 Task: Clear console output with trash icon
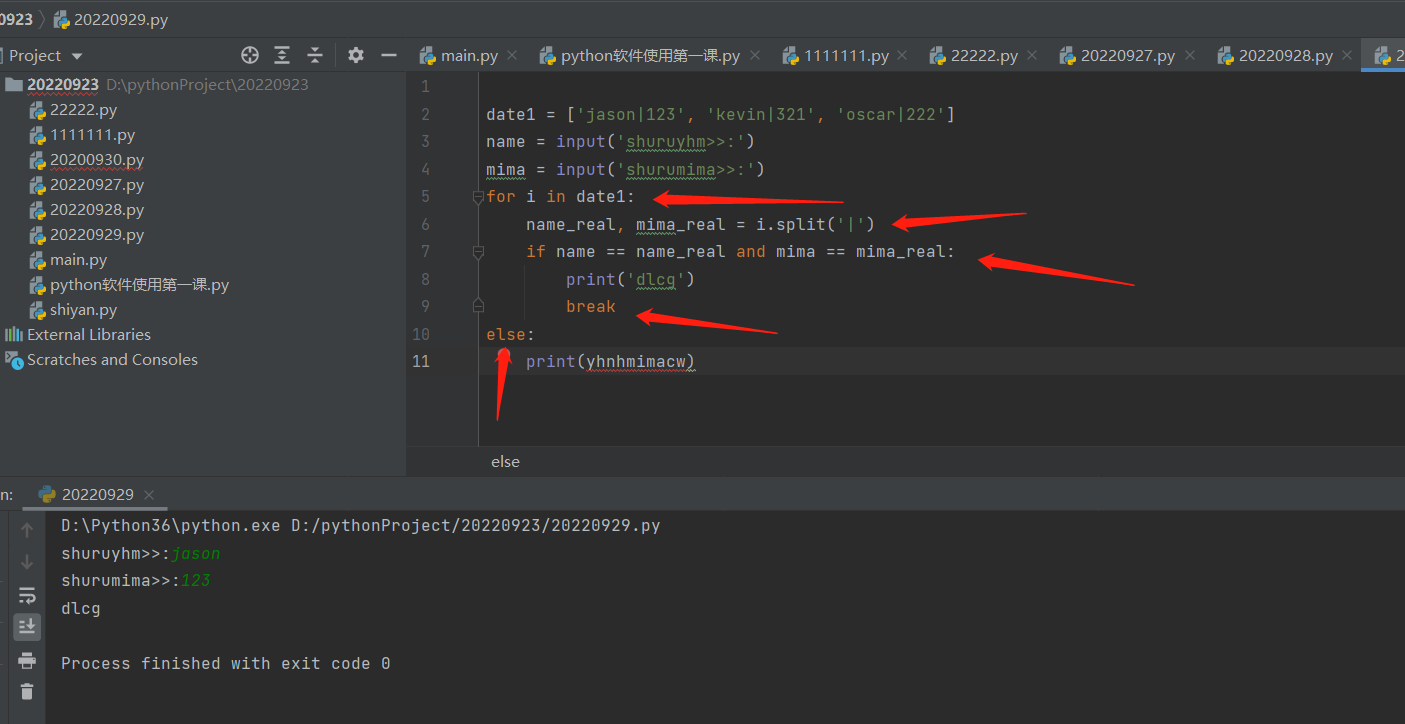pos(27,691)
